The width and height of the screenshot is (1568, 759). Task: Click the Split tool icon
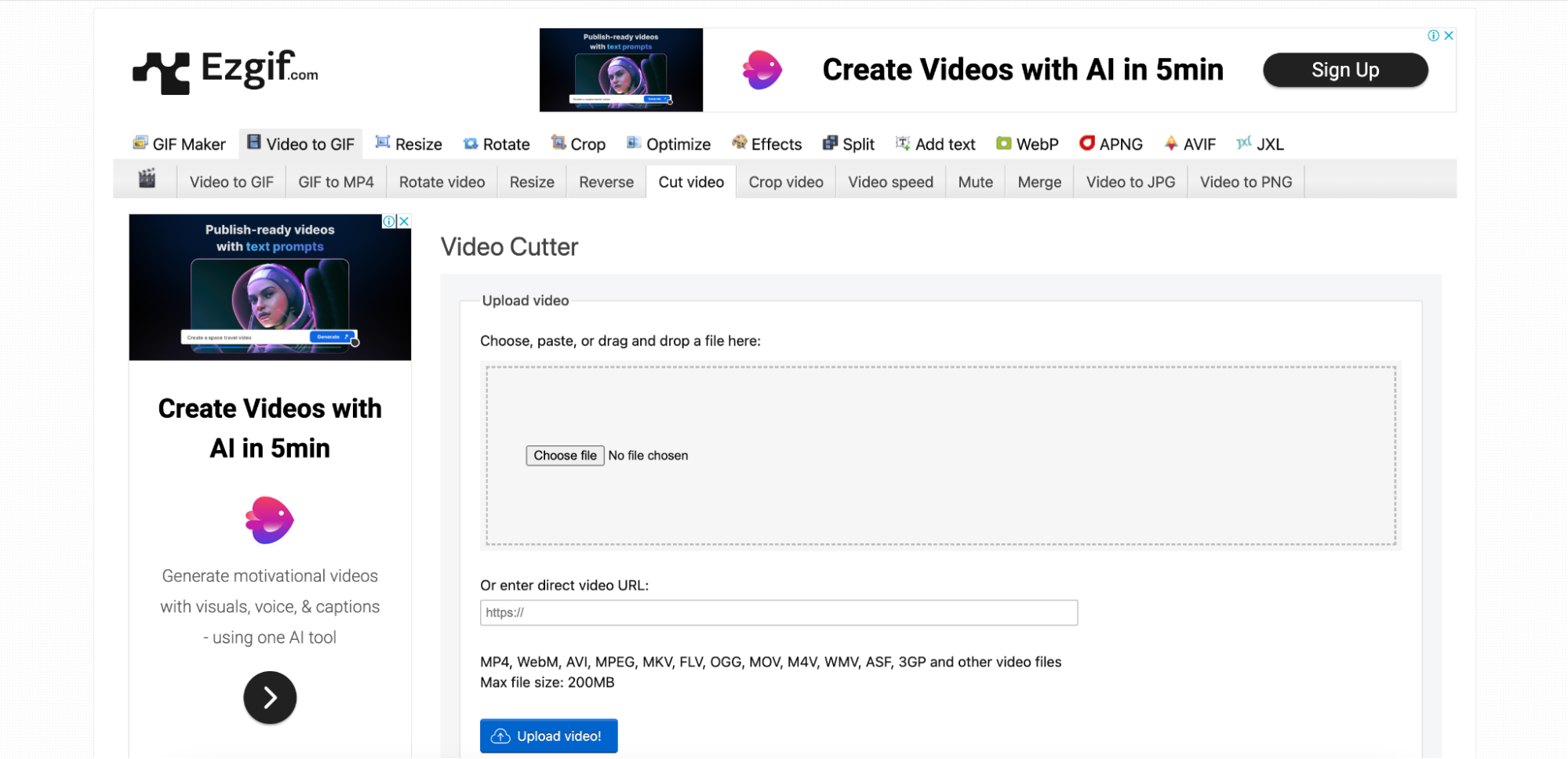[x=830, y=143]
